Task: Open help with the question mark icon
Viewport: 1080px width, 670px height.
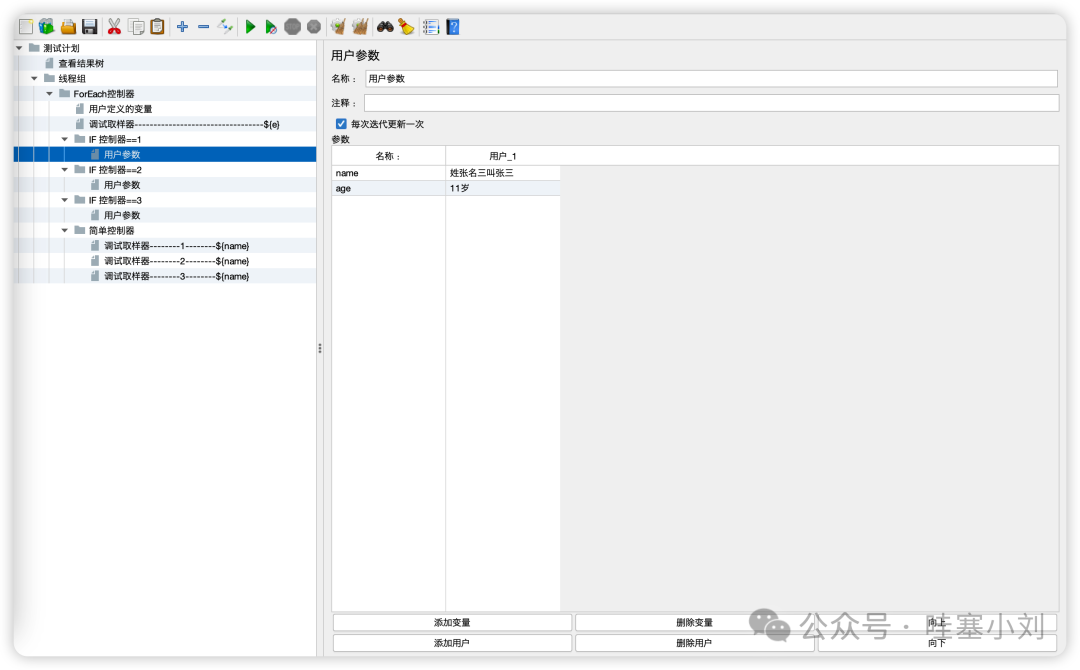Action: pyautogui.click(x=453, y=27)
